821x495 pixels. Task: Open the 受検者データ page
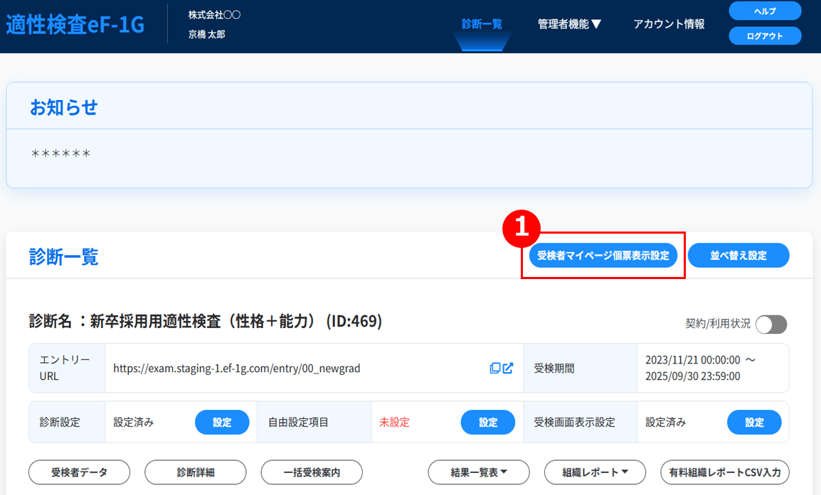click(80, 472)
